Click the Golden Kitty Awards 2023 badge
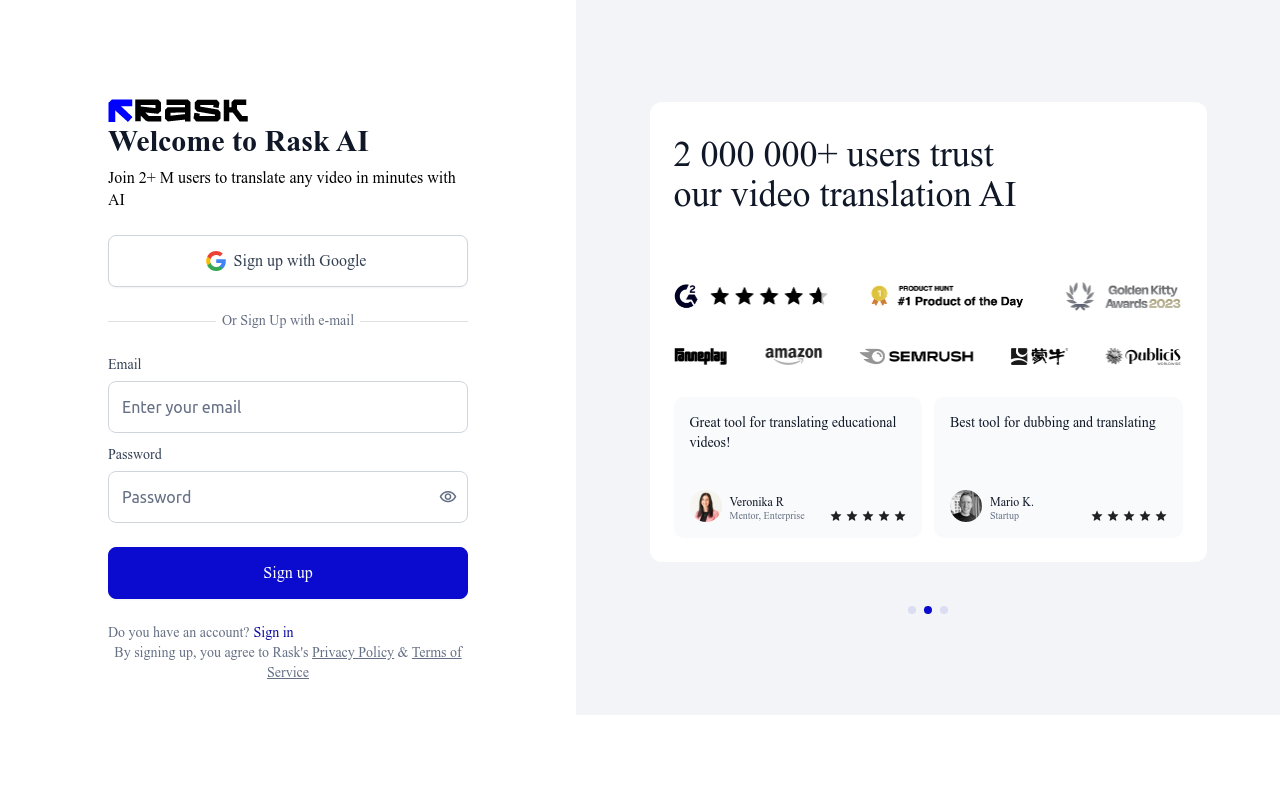 tap(1123, 296)
